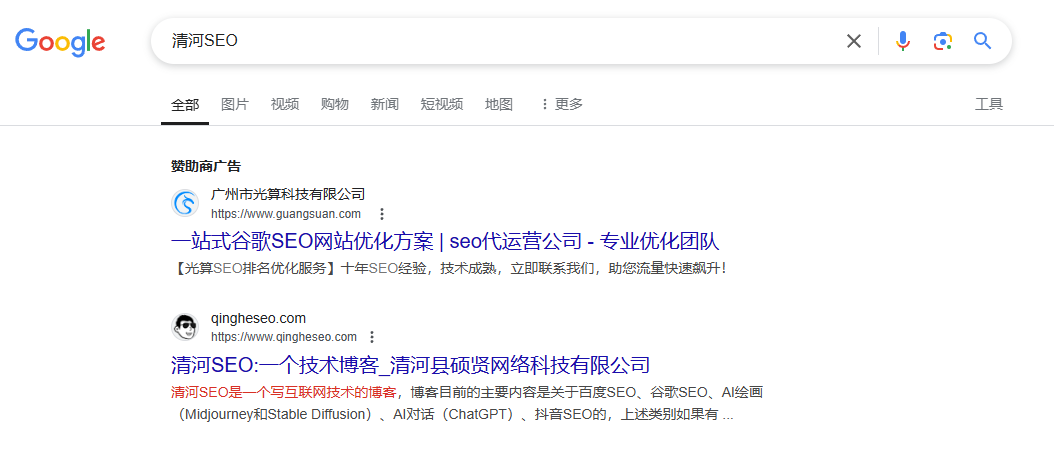
Task: Go to the 短视频 tab
Action: click(x=442, y=104)
